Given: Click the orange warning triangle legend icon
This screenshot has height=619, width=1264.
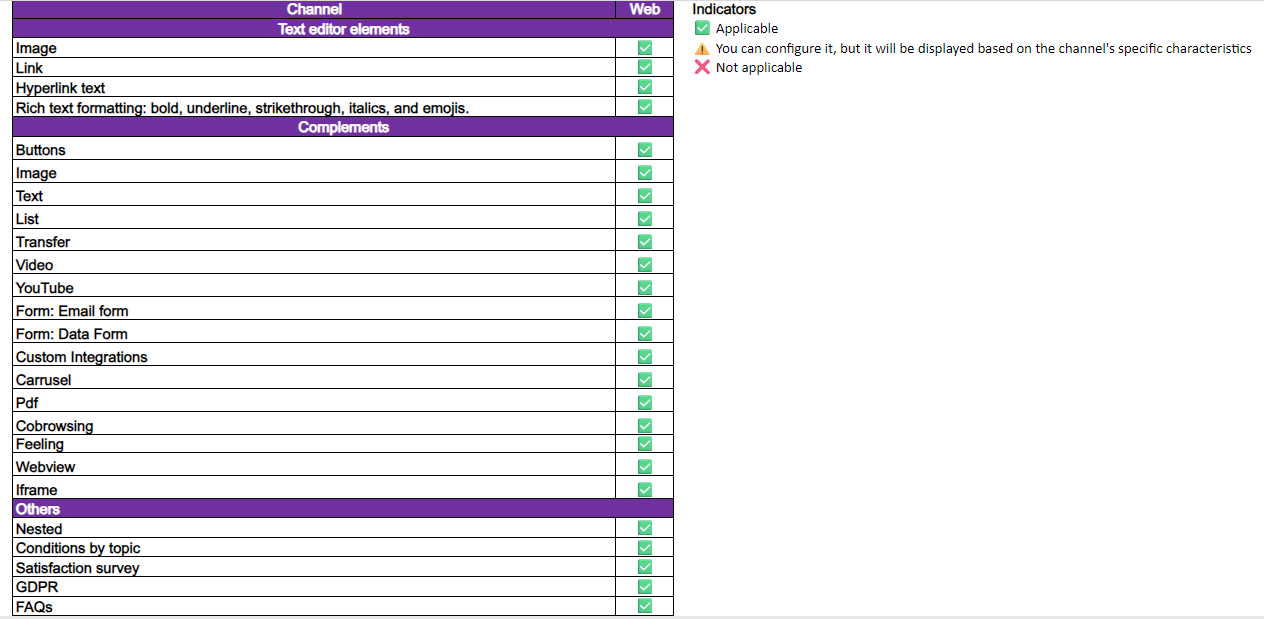Looking at the screenshot, I should click(x=702, y=48).
